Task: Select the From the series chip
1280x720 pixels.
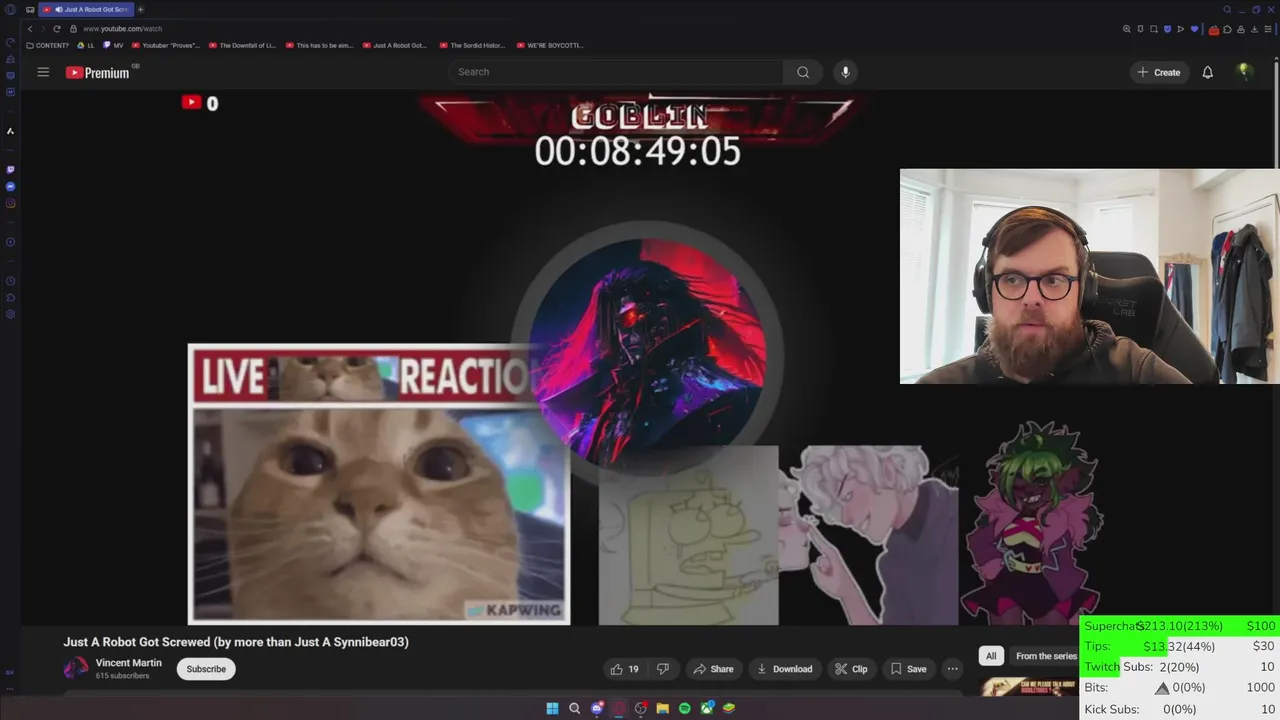Action: pos(1046,656)
